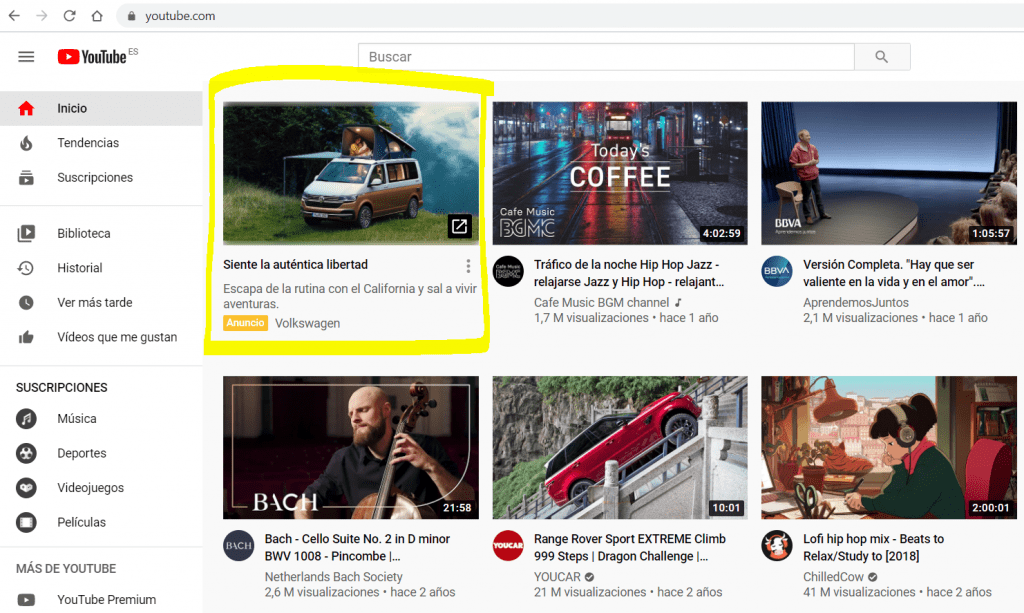Click external link icon on Volkswagen thumbnail
Image resolution: width=1024 pixels, height=613 pixels.
click(459, 226)
